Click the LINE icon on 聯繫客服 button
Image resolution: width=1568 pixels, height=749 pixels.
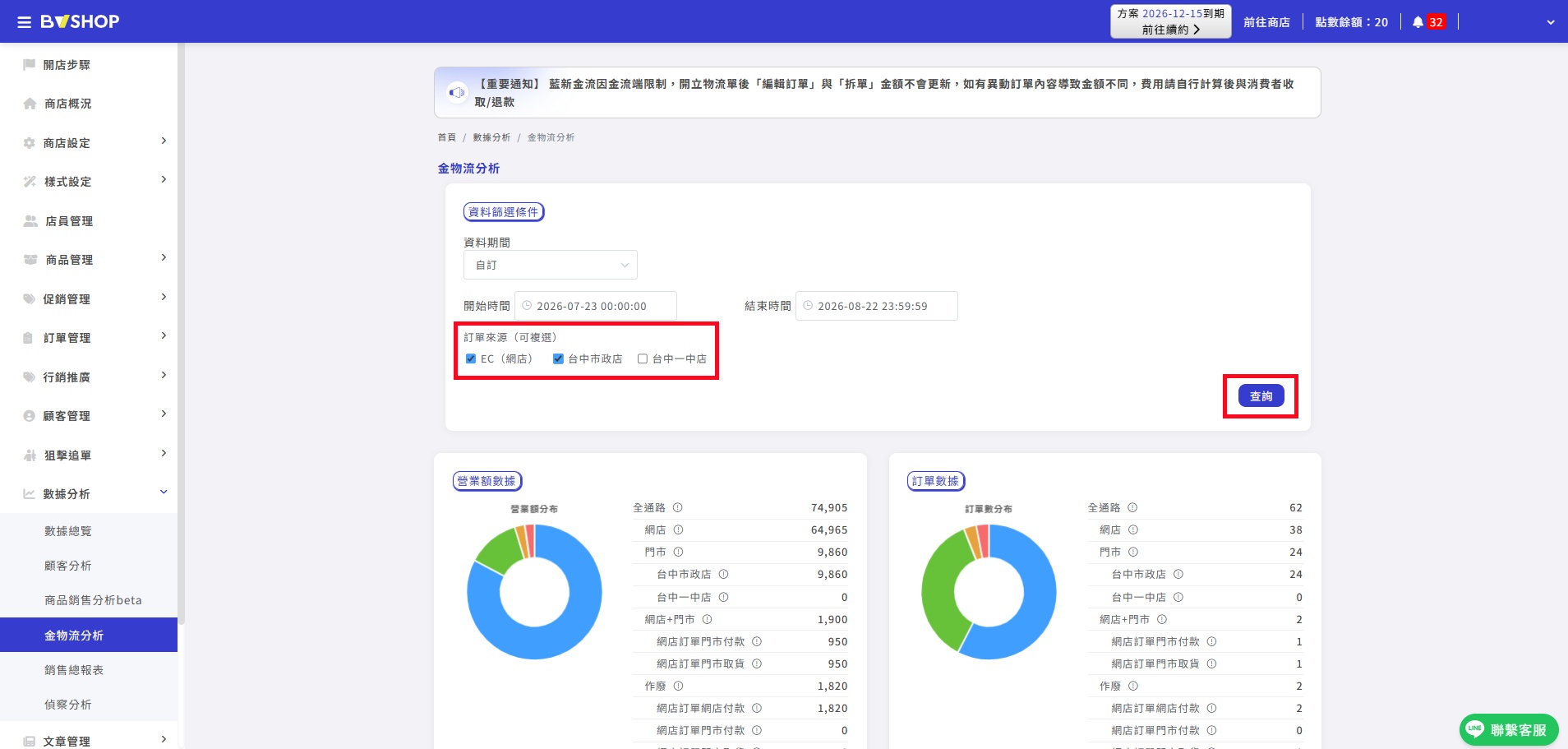(x=1475, y=729)
